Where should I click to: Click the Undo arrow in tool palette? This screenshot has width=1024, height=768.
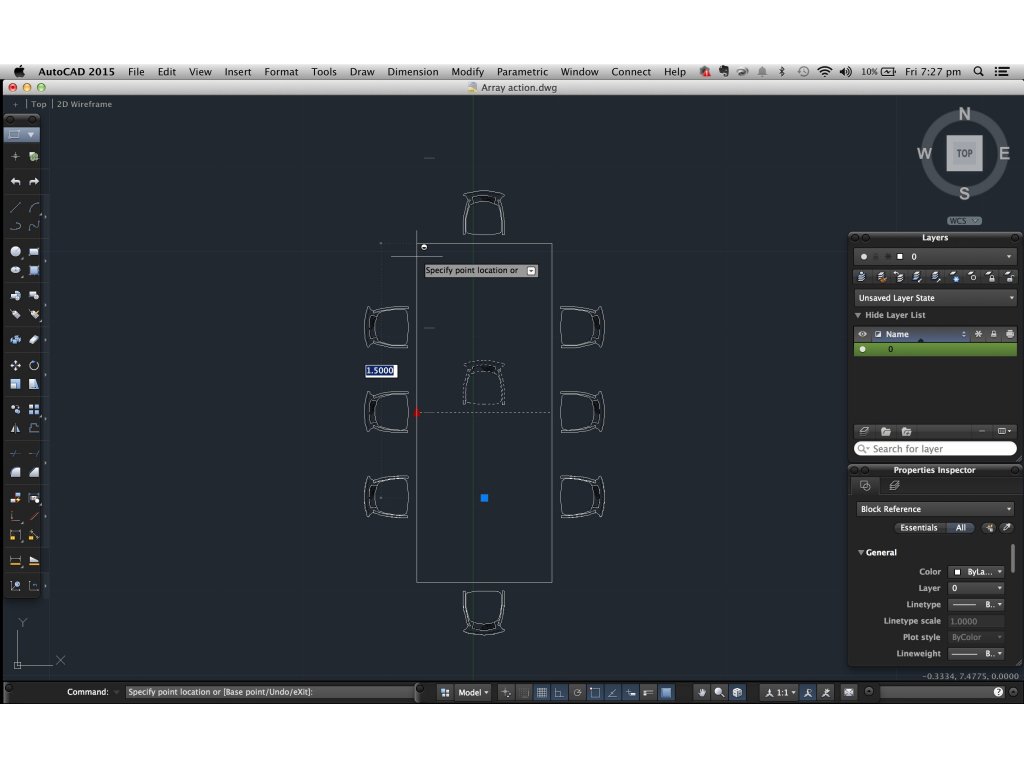(15, 182)
